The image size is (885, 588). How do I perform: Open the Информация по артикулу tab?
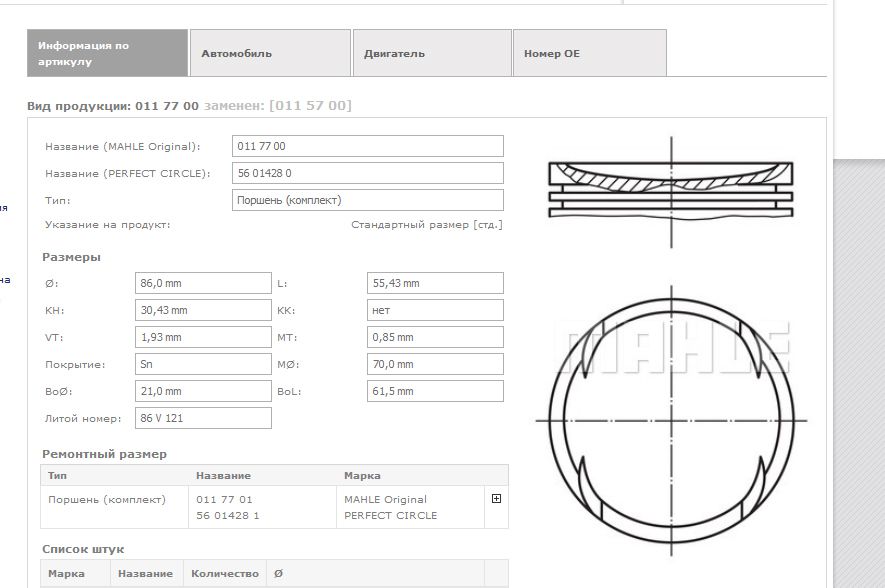(x=107, y=53)
